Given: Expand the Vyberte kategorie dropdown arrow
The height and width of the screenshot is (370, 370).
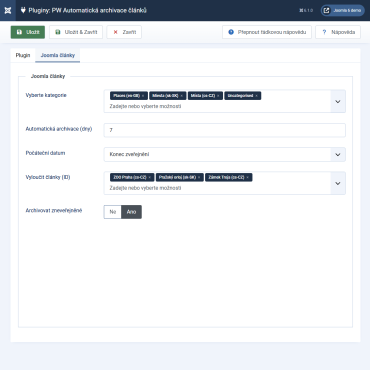Looking at the screenshot, I should tap(338, 101).
